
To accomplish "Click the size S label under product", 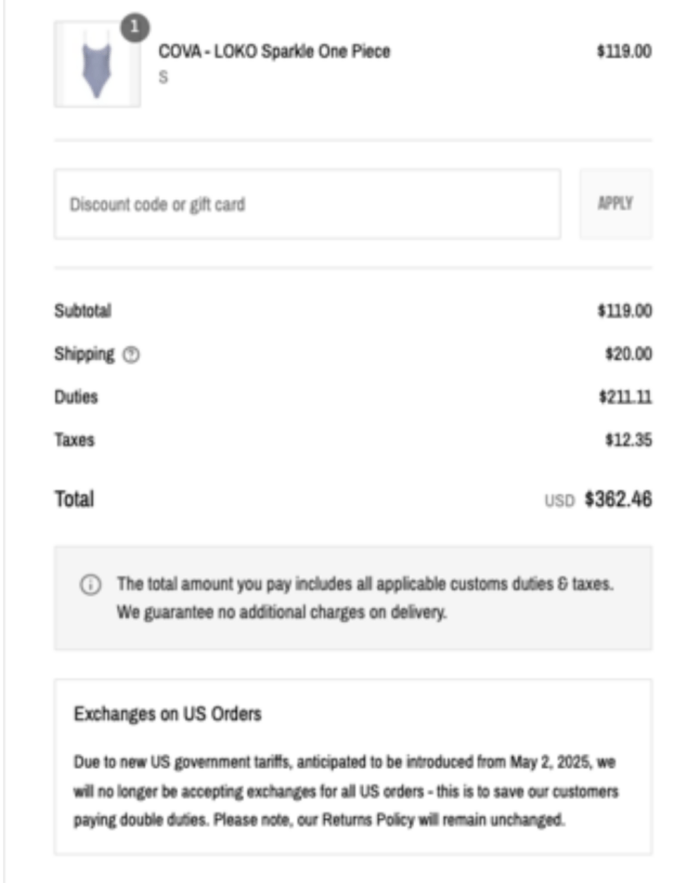I will pyautogui.click(x=163, y=77).
